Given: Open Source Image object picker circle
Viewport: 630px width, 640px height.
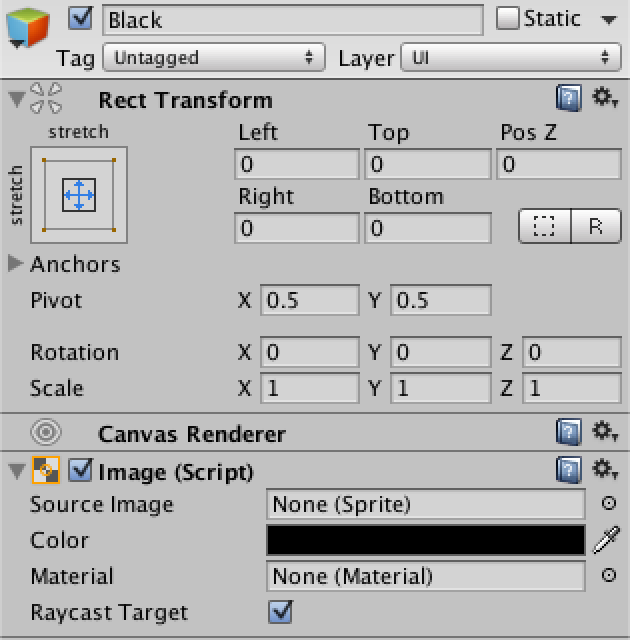Looking at the screenshot, I should point(609,503).
